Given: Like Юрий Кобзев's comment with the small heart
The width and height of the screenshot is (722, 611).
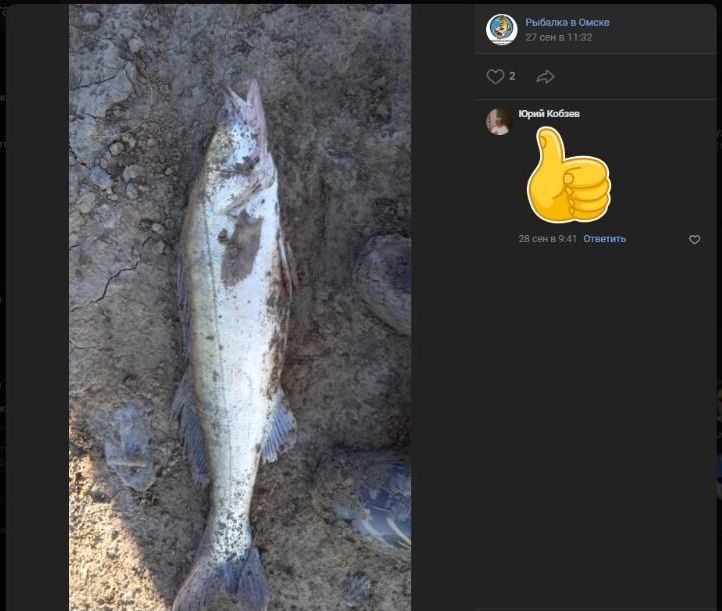Looking at the screenshot, I should click(695, 240).
